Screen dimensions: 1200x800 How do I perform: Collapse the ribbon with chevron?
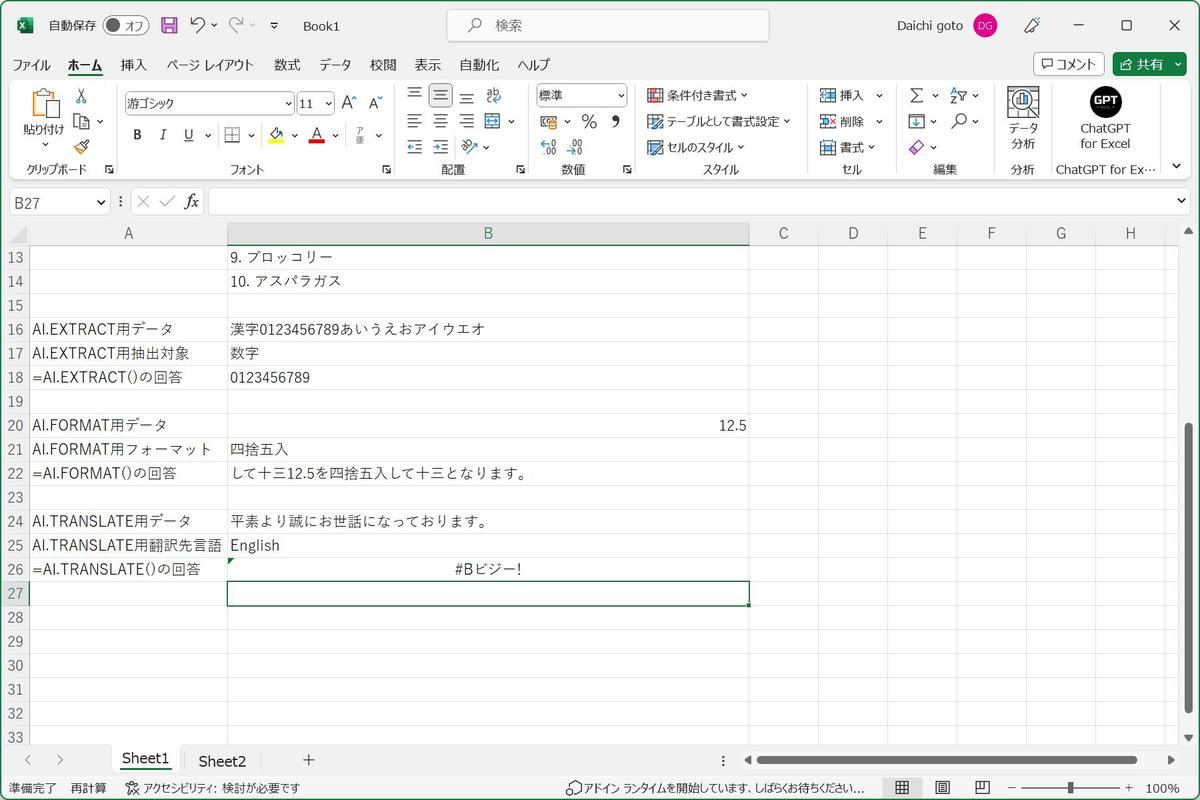tap(1177, 166)
